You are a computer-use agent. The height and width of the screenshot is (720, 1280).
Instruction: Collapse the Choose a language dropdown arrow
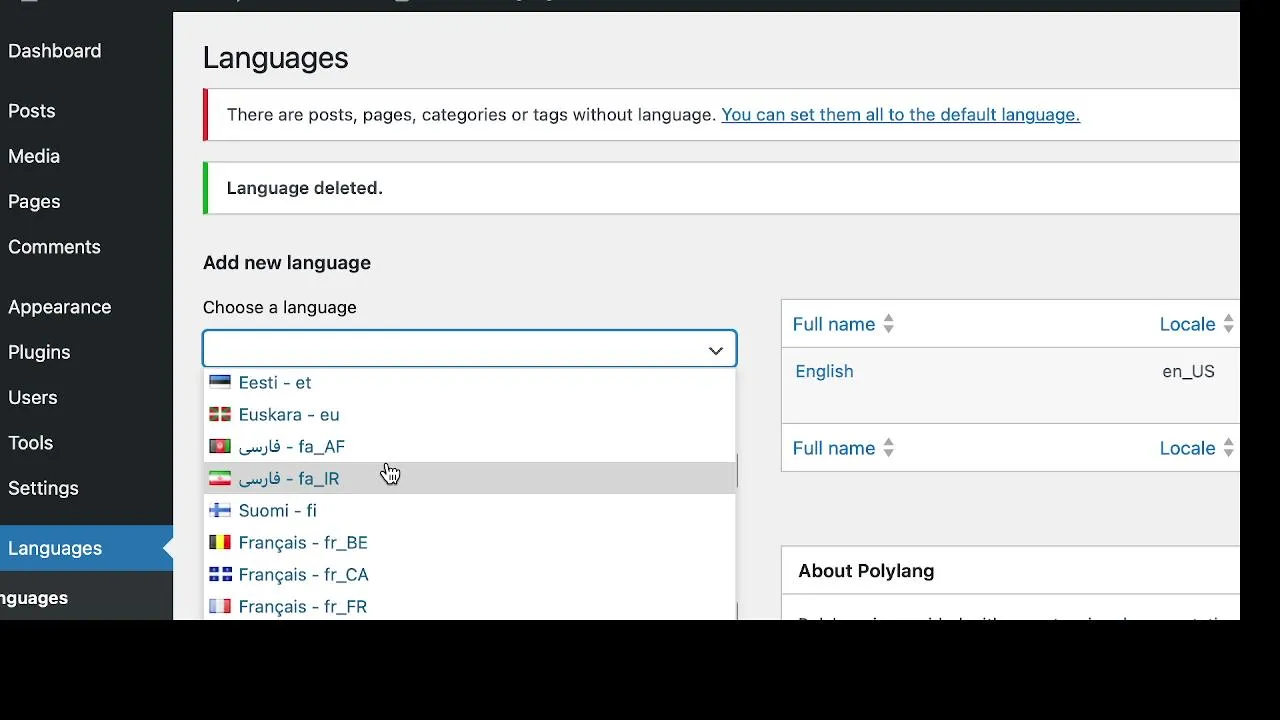click(716, 350)
